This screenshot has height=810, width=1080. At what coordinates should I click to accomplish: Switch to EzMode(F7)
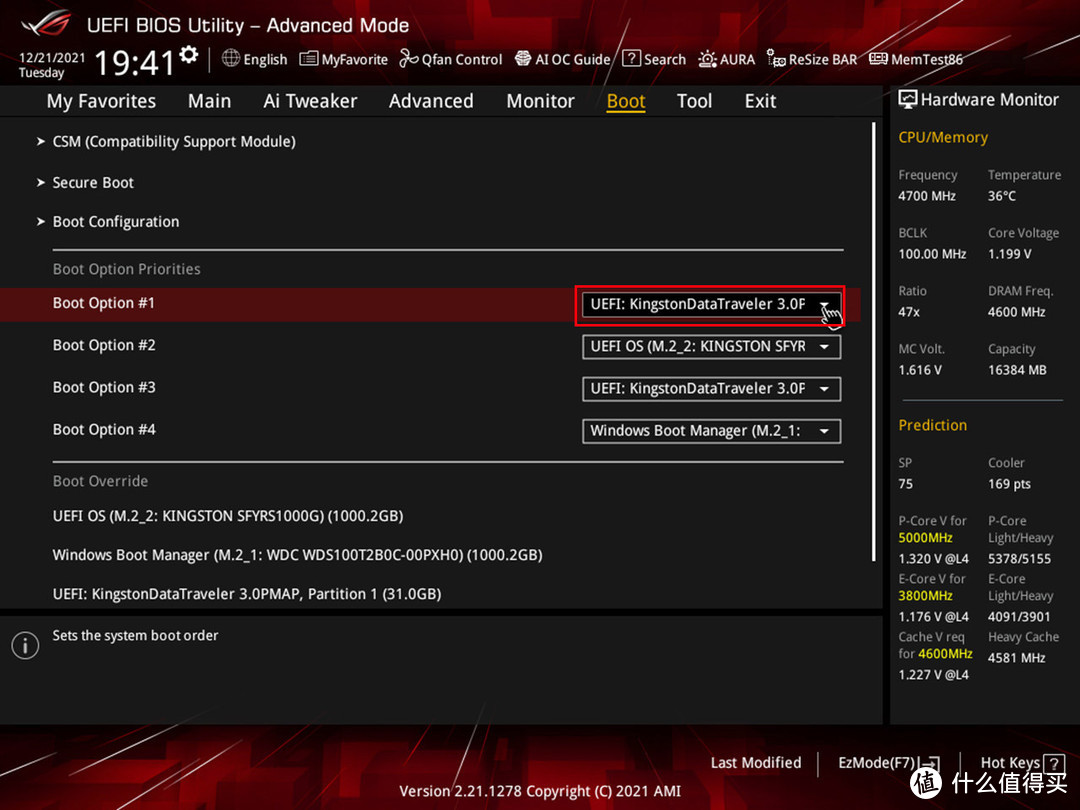coord(876,763)
